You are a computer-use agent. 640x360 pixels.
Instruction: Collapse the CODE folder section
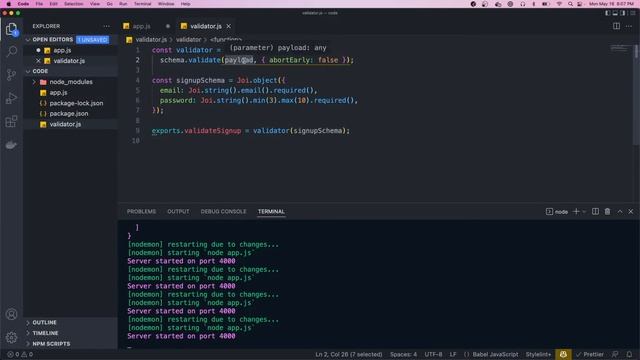[x=28, y=71]
